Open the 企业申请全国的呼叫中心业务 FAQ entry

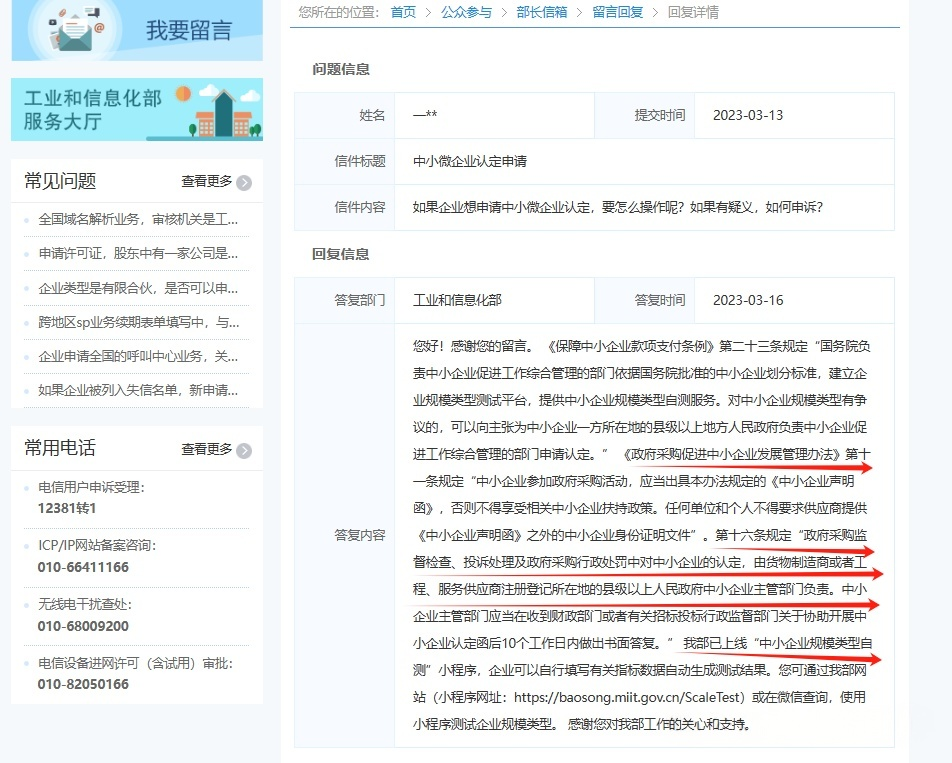pos(138,356)
